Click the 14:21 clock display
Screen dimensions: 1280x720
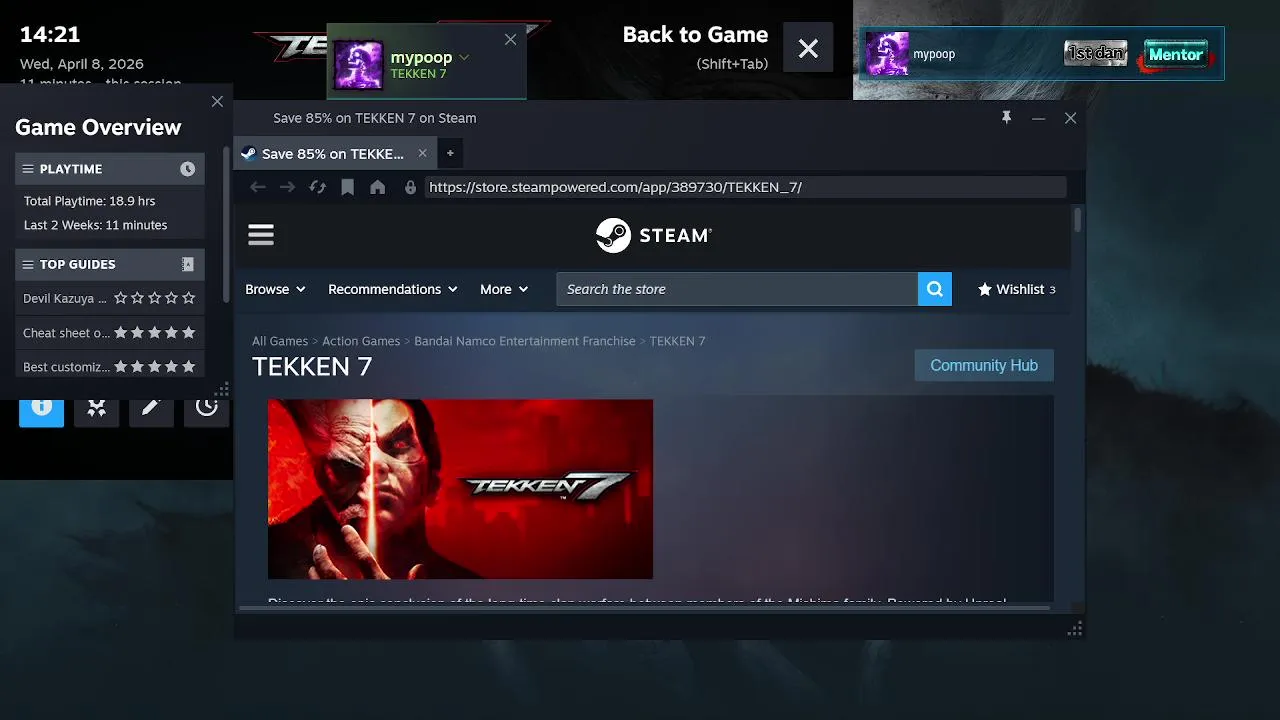coord(50,34)
